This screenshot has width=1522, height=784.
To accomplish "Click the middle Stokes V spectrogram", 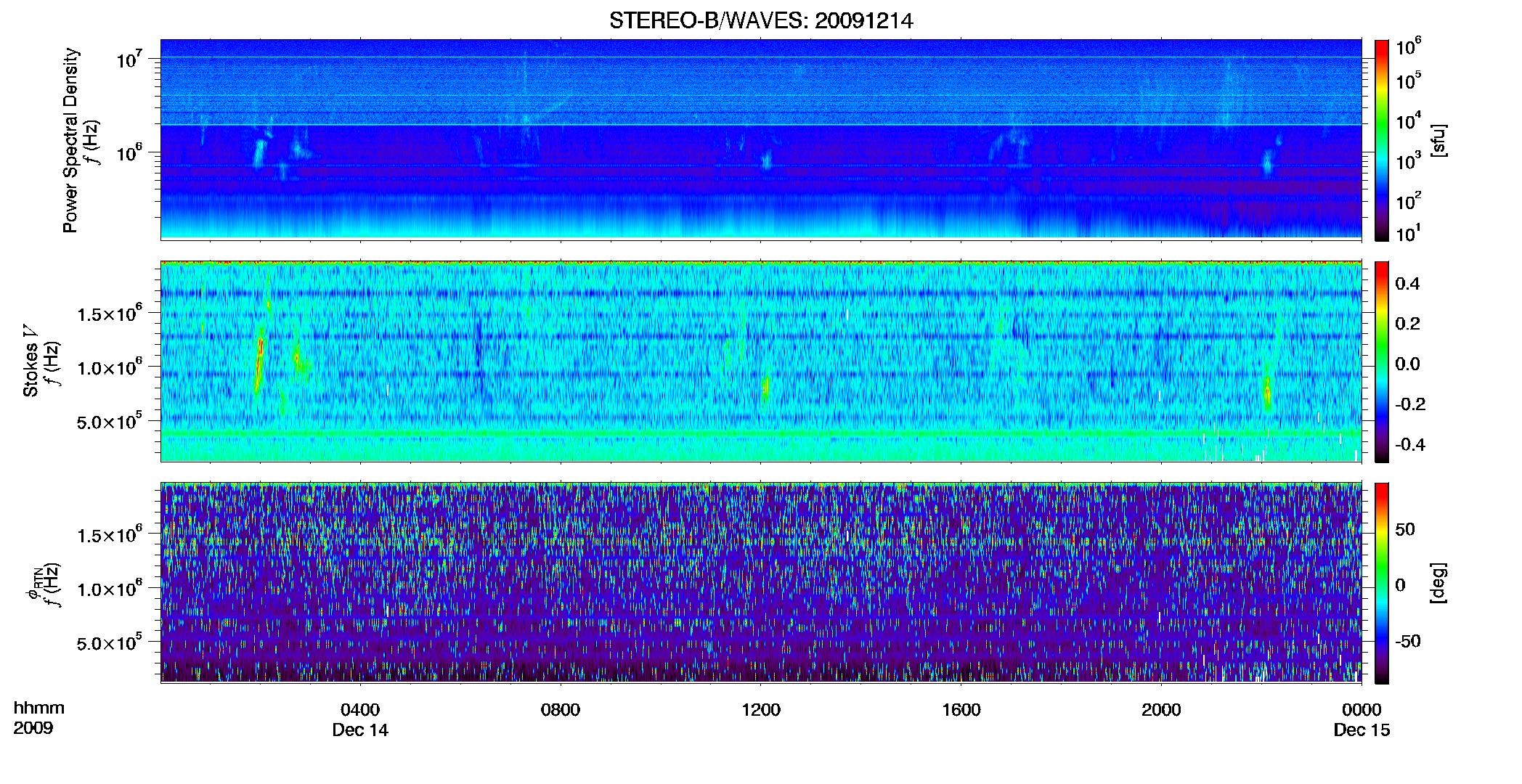I will click(x=761, y=362).
